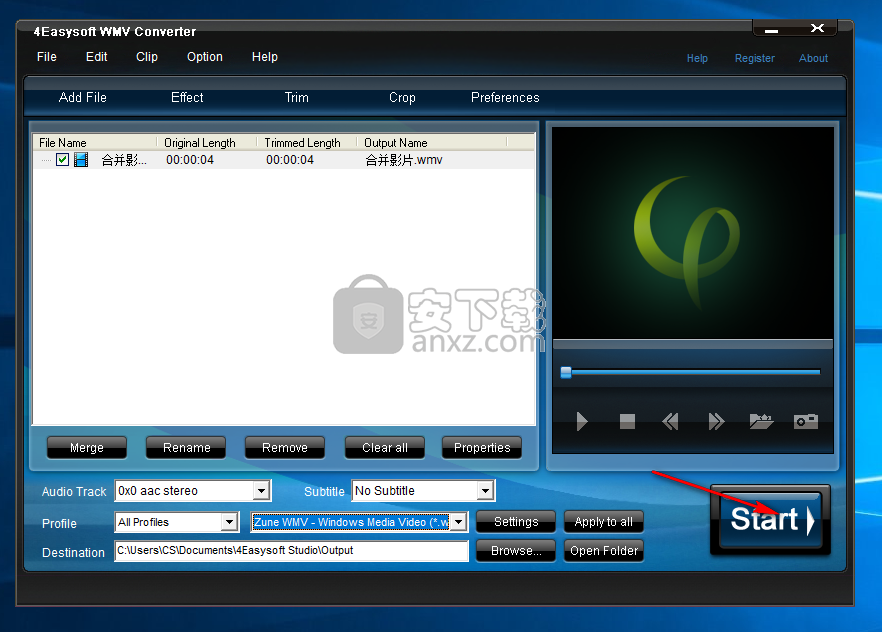Play the preview video
882x632 pixels.
(x=582, y=421)
